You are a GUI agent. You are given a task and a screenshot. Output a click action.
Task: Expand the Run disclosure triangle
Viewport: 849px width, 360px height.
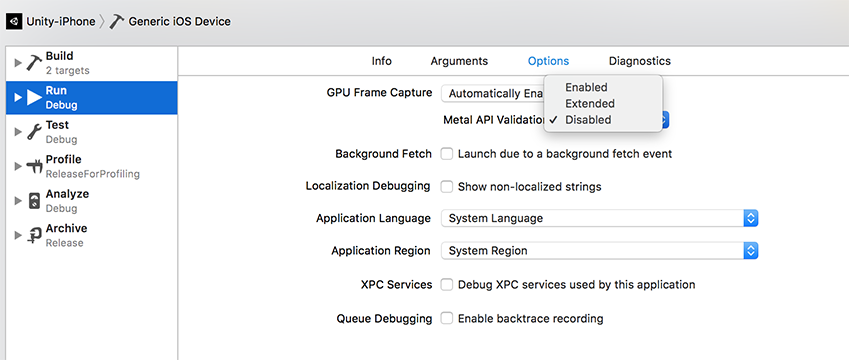coord(18,97)
